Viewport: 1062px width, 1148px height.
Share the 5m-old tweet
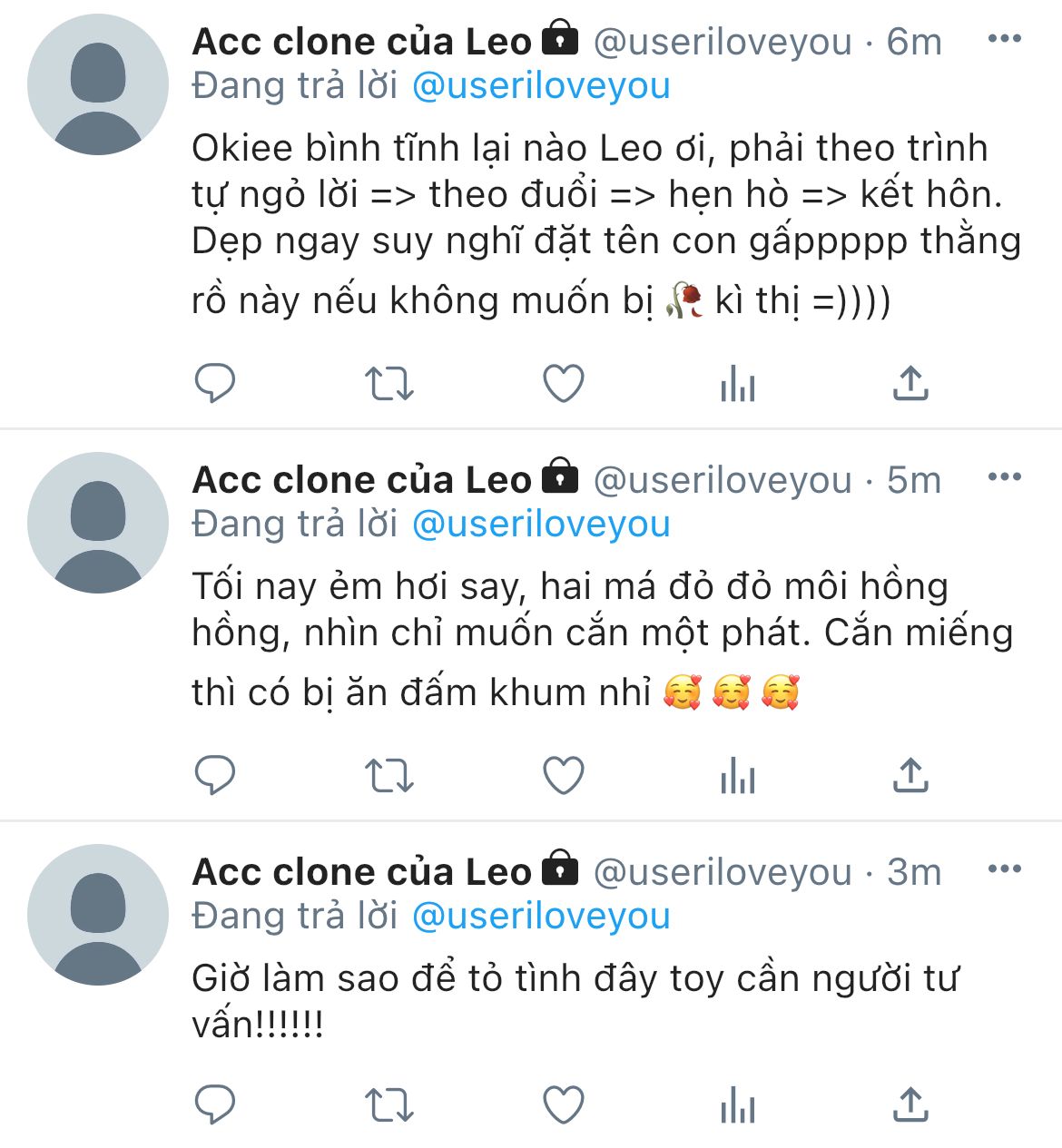coord(910,776)
